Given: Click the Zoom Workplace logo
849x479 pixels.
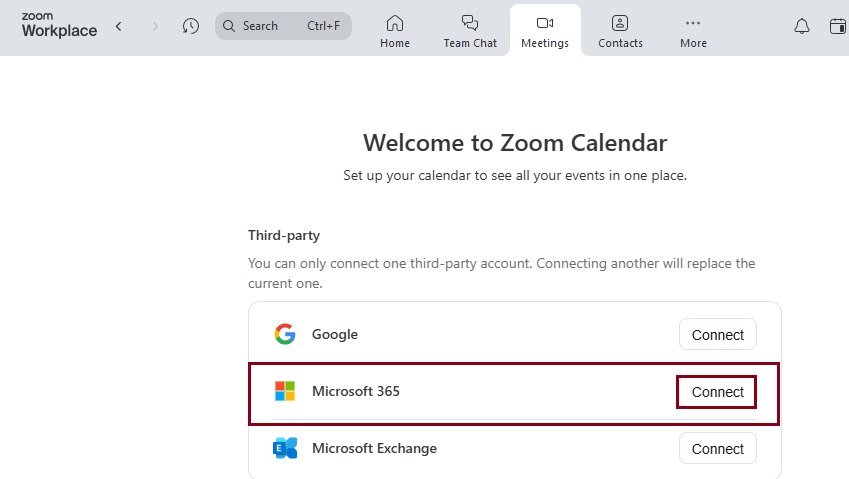Looking at the screenshot, I should click(59, 25).
